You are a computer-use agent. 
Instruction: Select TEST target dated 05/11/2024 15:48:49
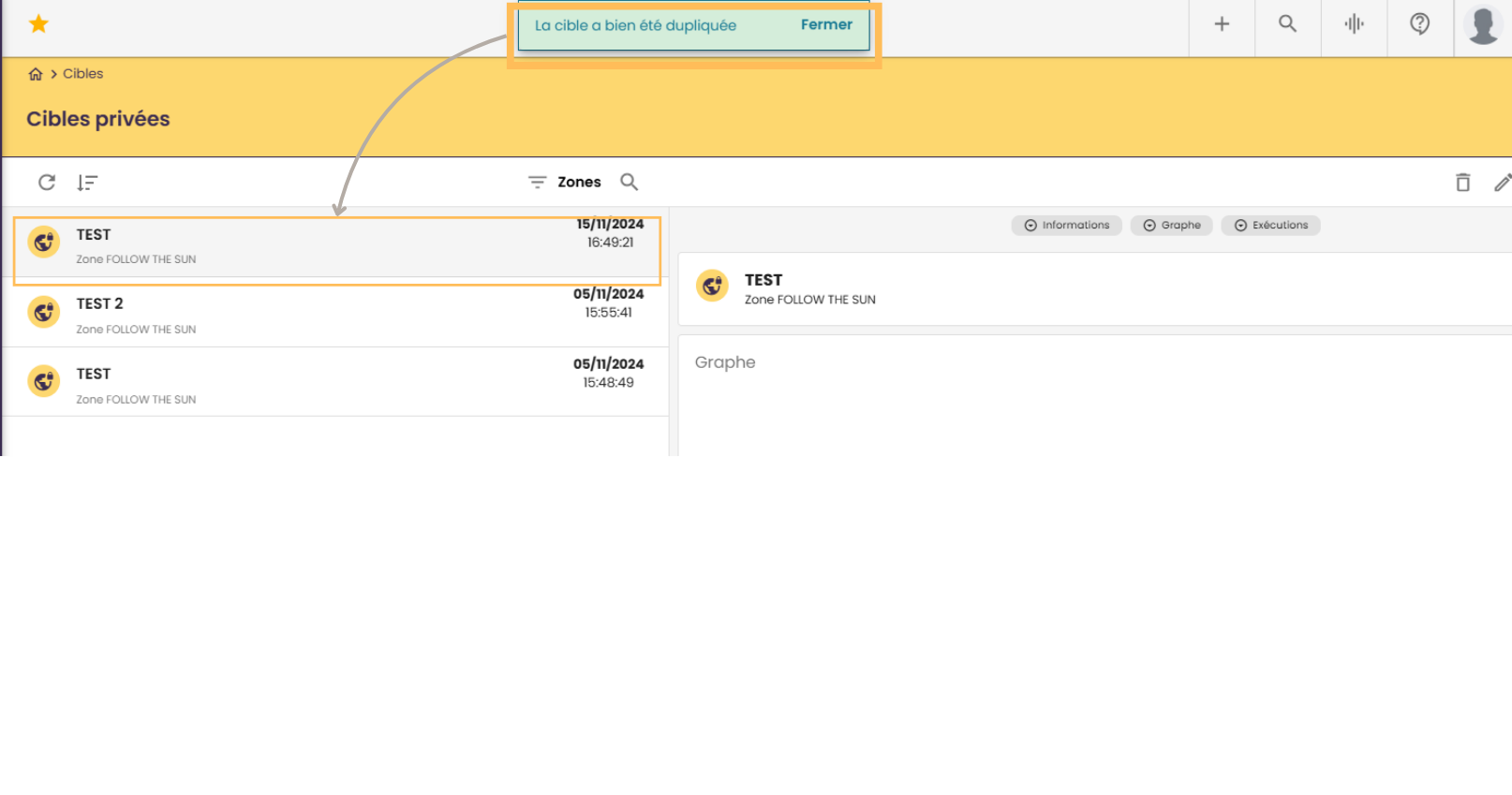(336, 382)
